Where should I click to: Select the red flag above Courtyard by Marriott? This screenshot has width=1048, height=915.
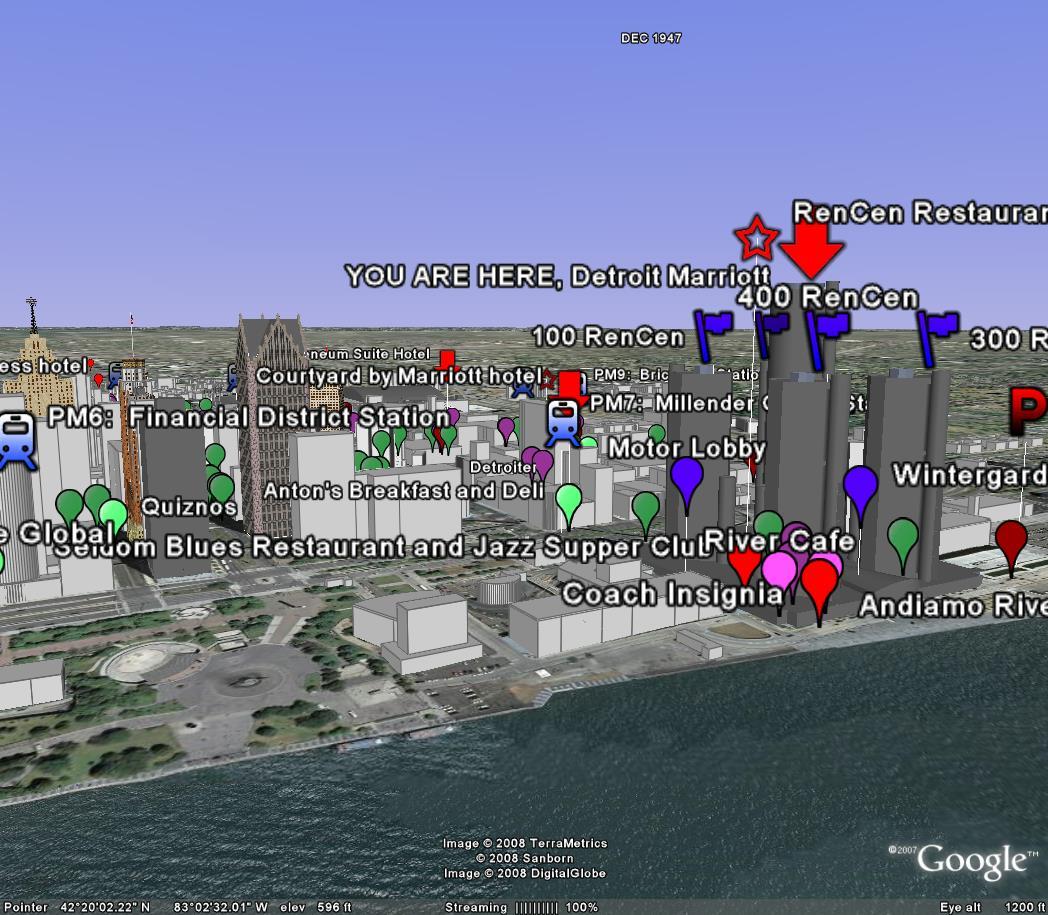point(447,359)
